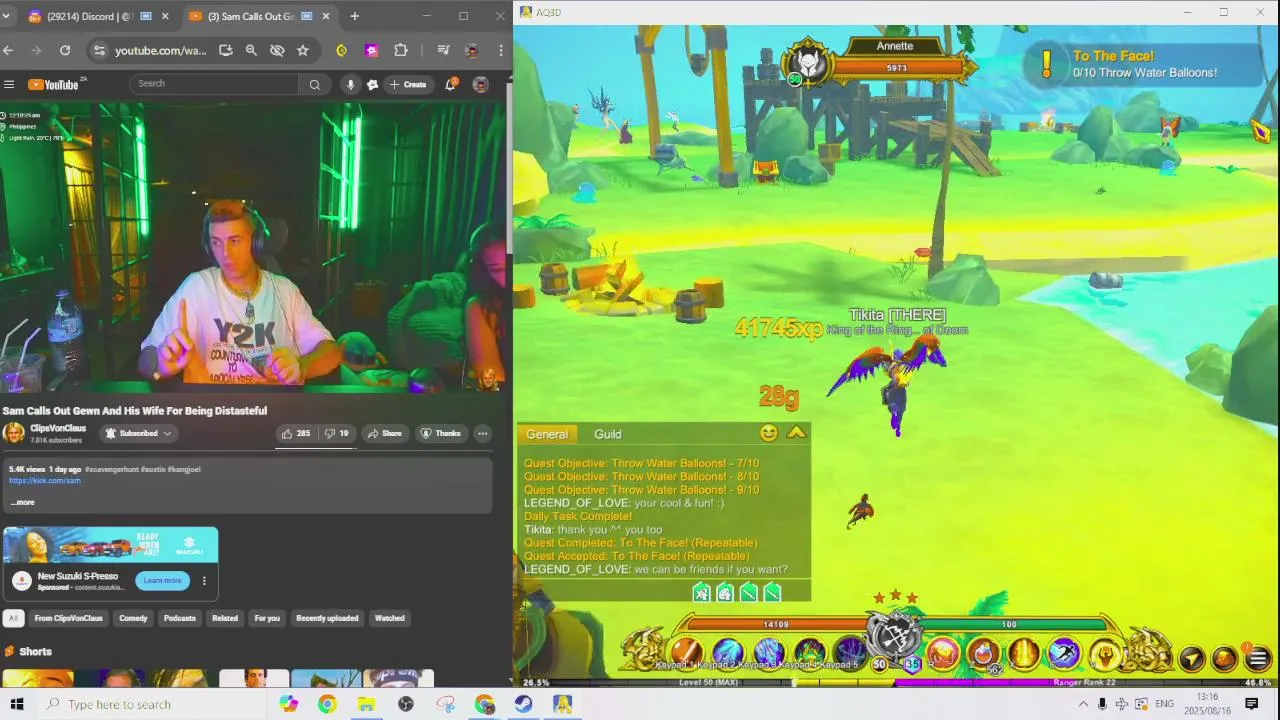The height and width of the screenshot is (720, 1280).
Task: Click the Ranger class crossed-arrows emblem
Action: pyautogui.click(x=895, y=633)
